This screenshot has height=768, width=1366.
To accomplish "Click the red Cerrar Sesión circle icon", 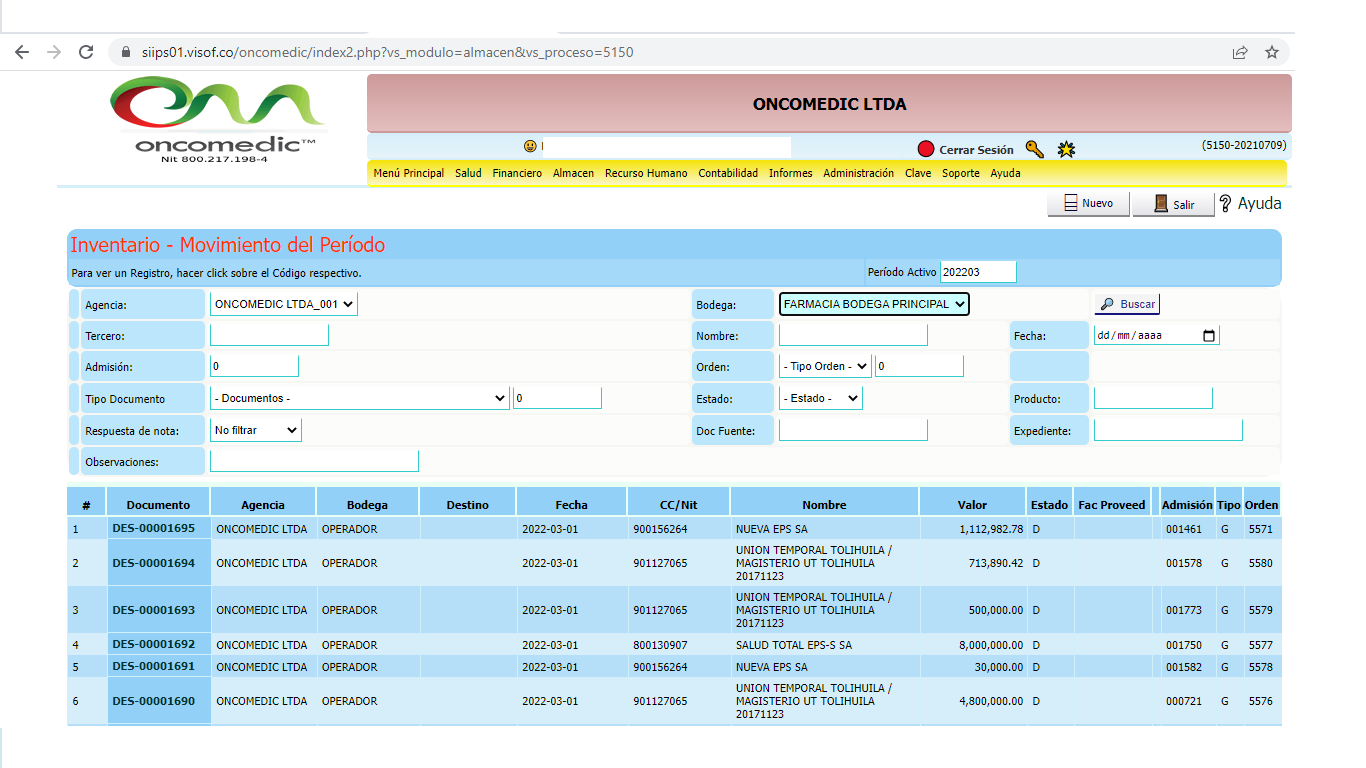I will click(x=926, y=149).
